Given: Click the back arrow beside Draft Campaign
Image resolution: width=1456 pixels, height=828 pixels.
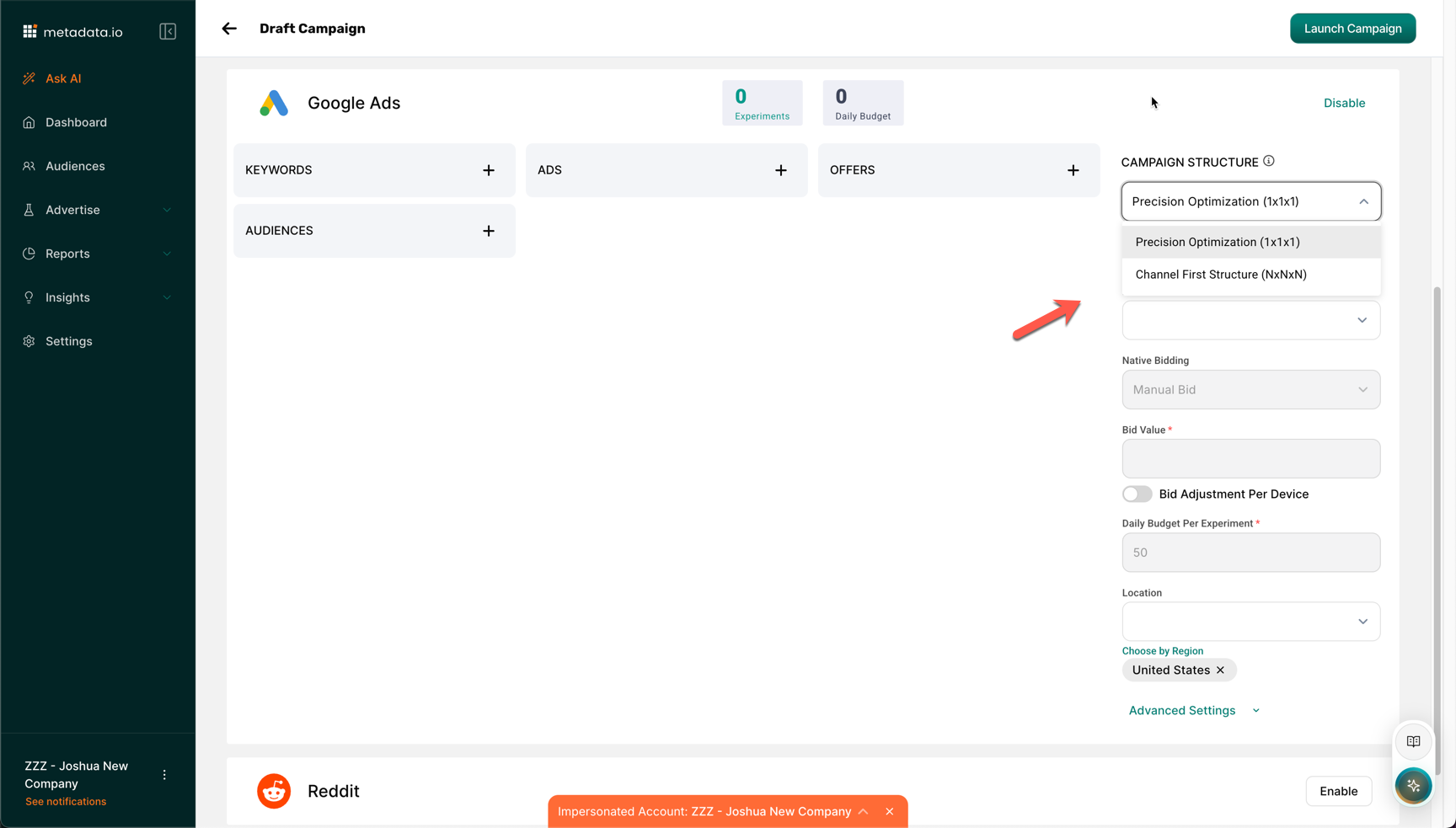Looking at the screenshot, I should tap(229, 29).
